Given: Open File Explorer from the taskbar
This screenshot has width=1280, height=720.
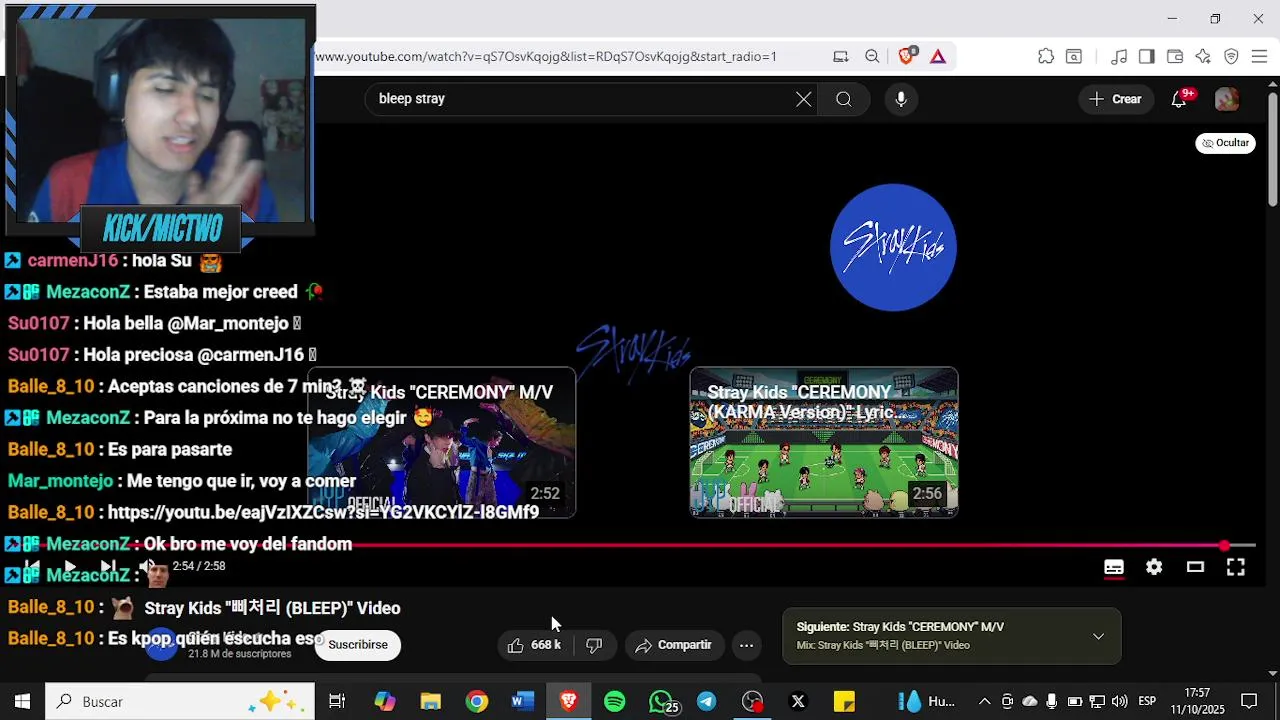Looking at the screenshot, I should point(431,702).
